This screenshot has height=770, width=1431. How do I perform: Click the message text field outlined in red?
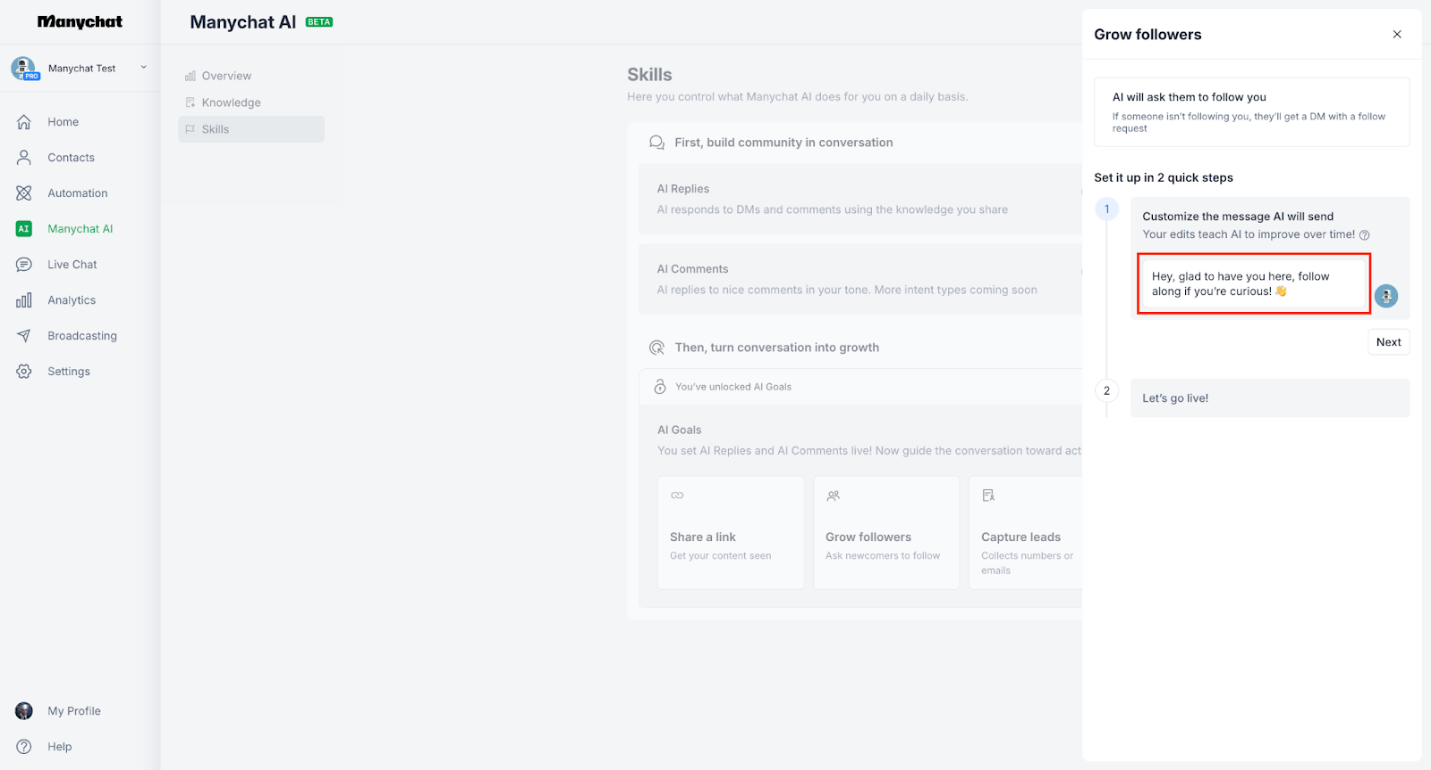(1253, 283)
